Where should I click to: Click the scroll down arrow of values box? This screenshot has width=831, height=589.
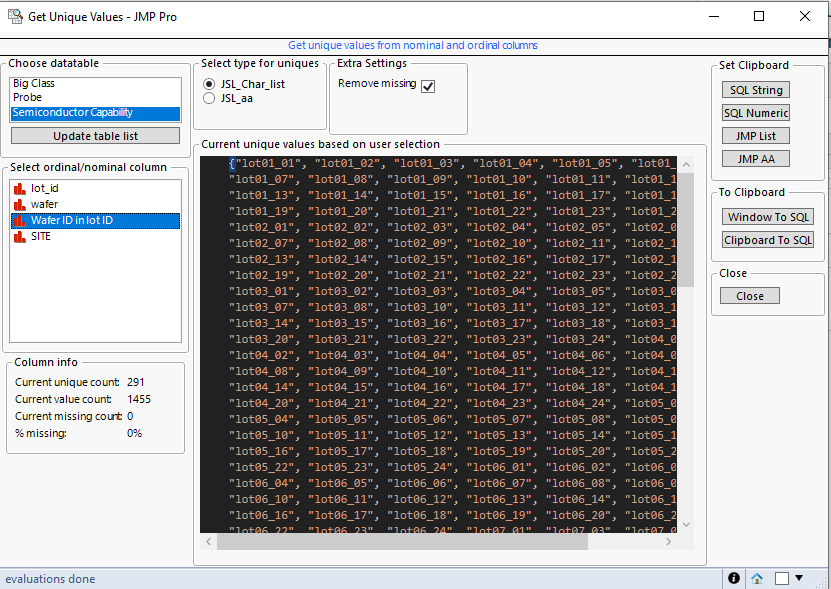coord(686,524)
